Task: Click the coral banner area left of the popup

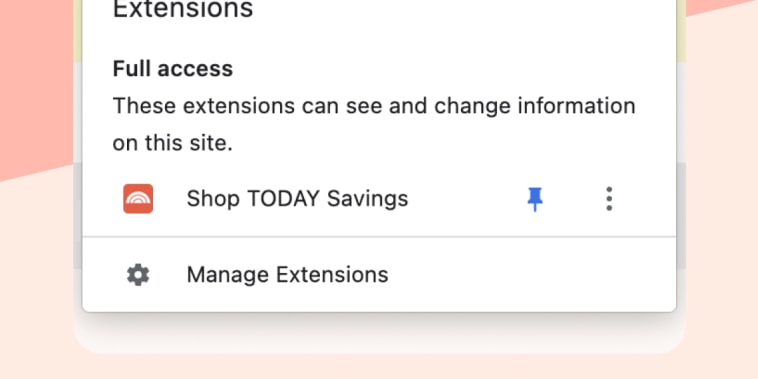Action: pyautogui.click(x=36, y=73)
